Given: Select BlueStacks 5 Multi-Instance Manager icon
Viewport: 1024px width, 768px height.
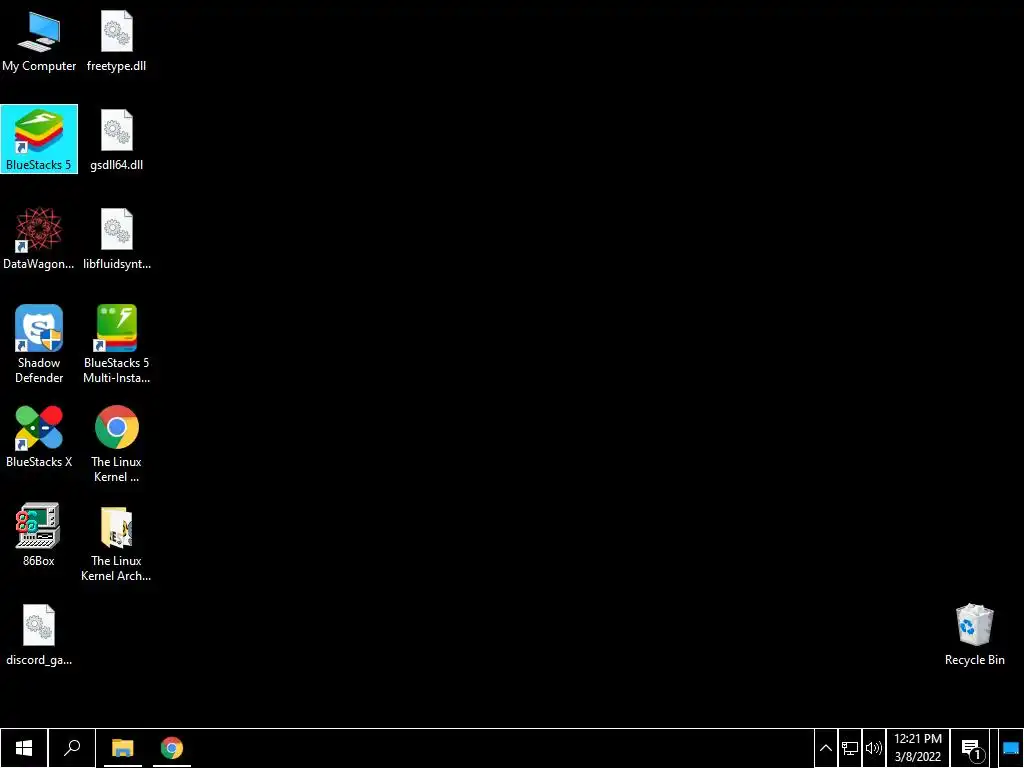Looking at the screenshot, I should tap(116, 344).
